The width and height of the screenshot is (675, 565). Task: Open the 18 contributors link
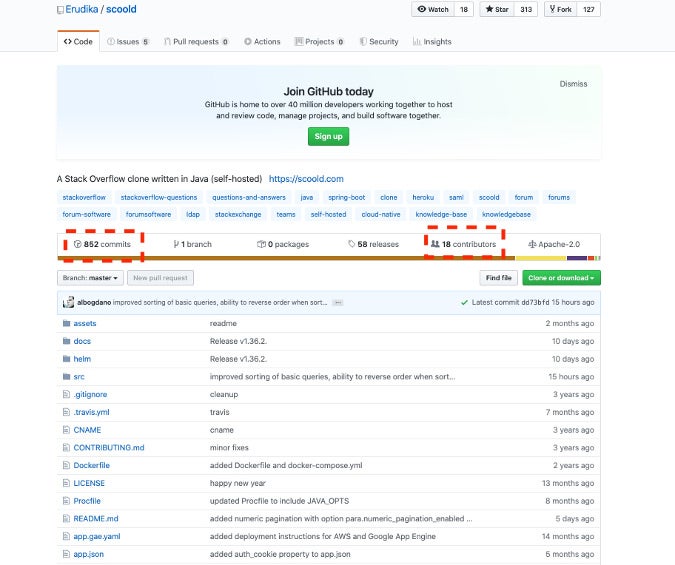click(x=464, y=244)
